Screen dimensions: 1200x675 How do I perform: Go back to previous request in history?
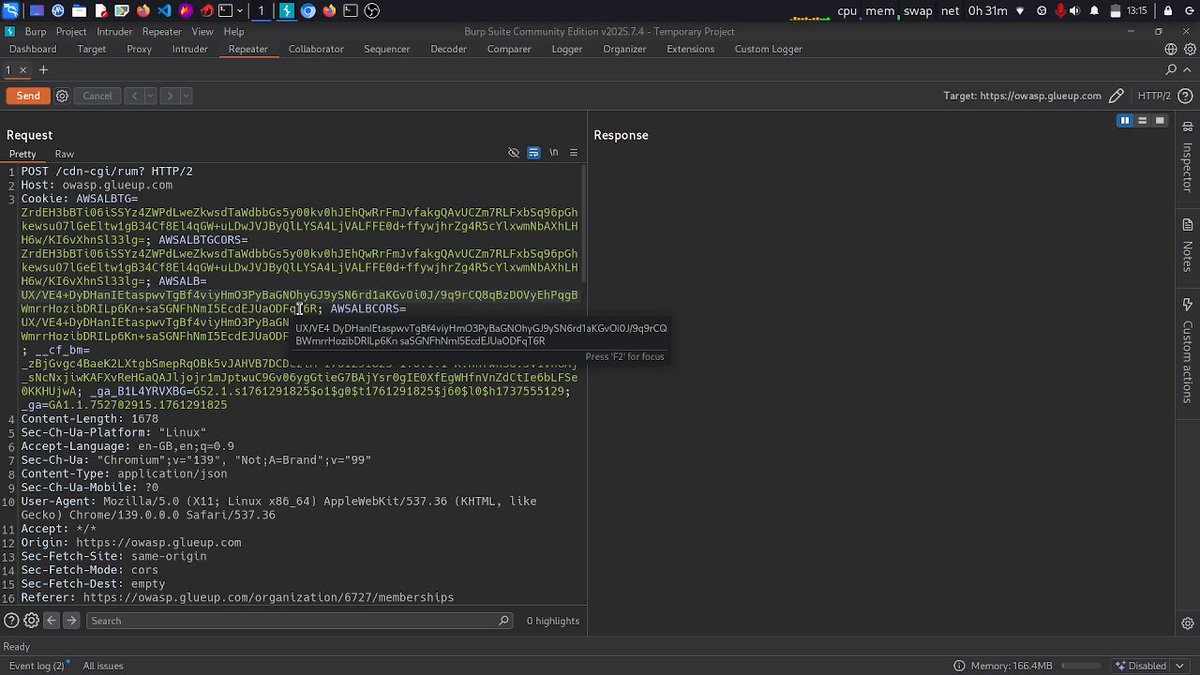tap(135, 96)
